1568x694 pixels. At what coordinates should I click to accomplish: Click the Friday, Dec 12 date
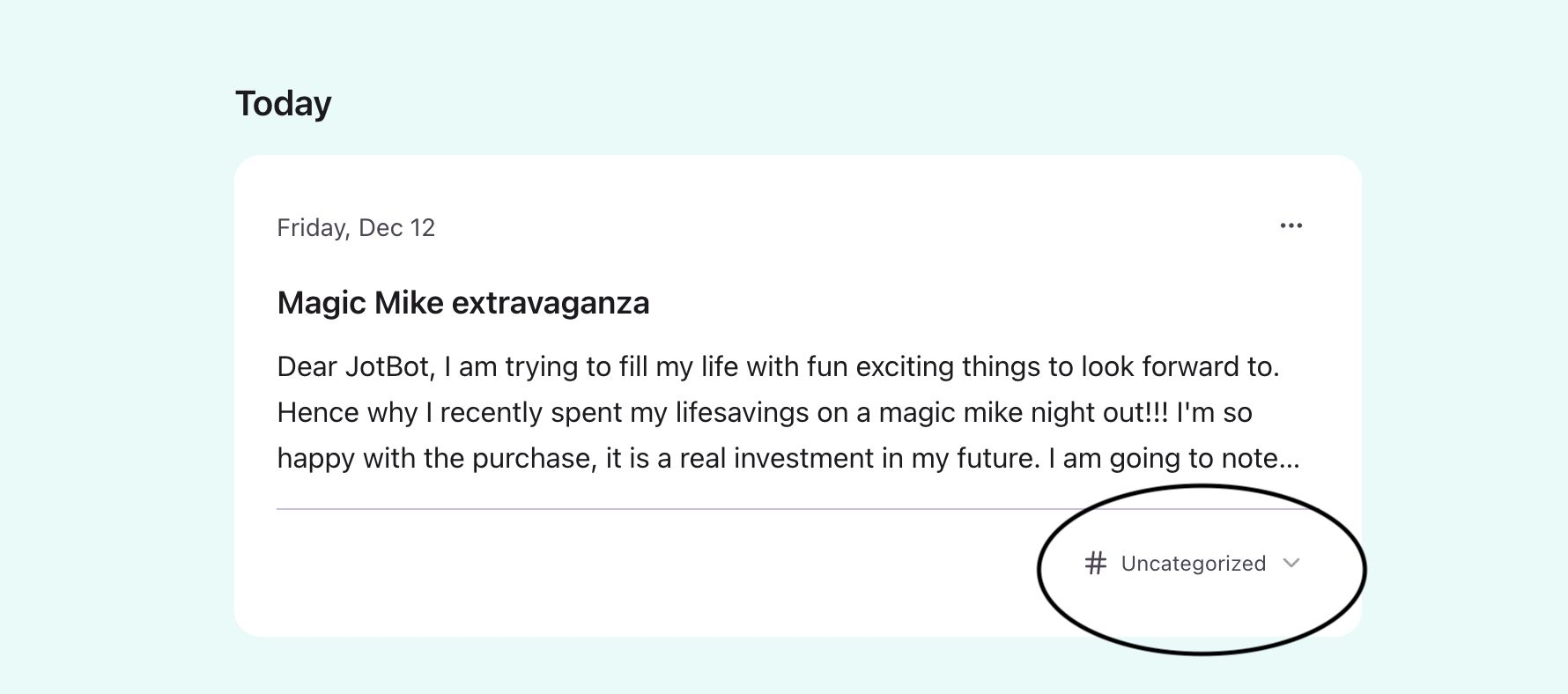[355, 228]
